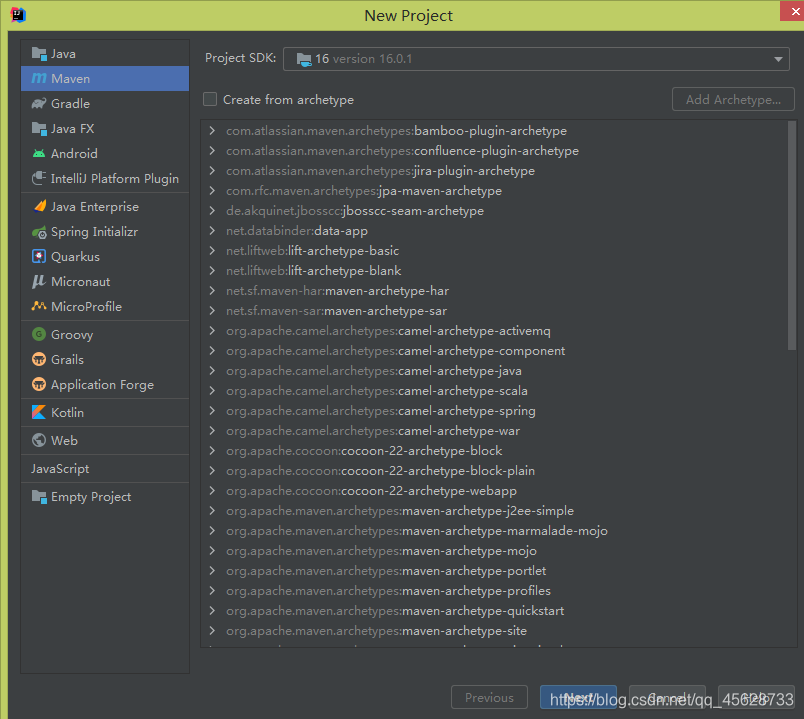Click the Add Archetype... button
Image resolution: width=804 pixels, height=719 pixels.
[733, 99]
